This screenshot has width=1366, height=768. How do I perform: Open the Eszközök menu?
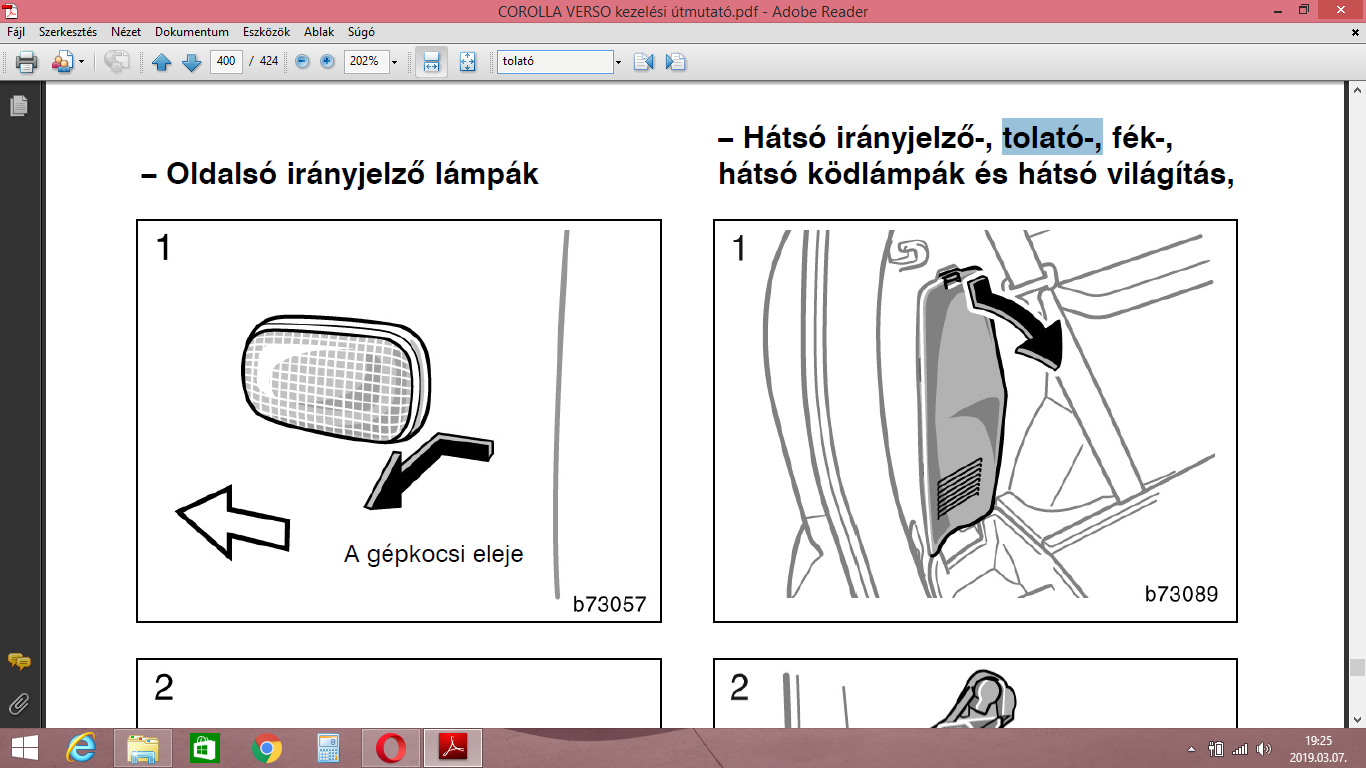click(x=267, y=32)
